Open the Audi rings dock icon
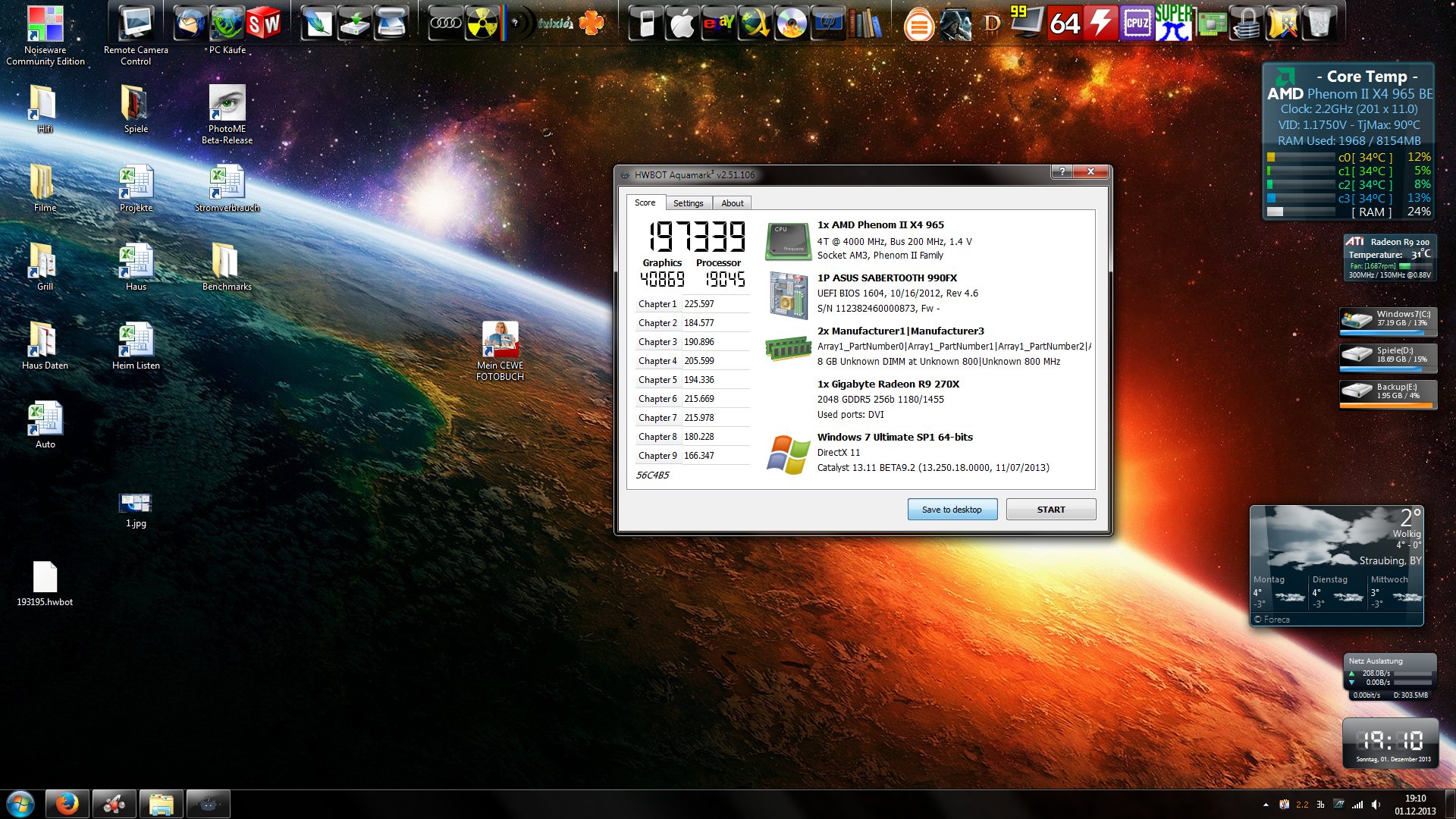 click(446, 23)
